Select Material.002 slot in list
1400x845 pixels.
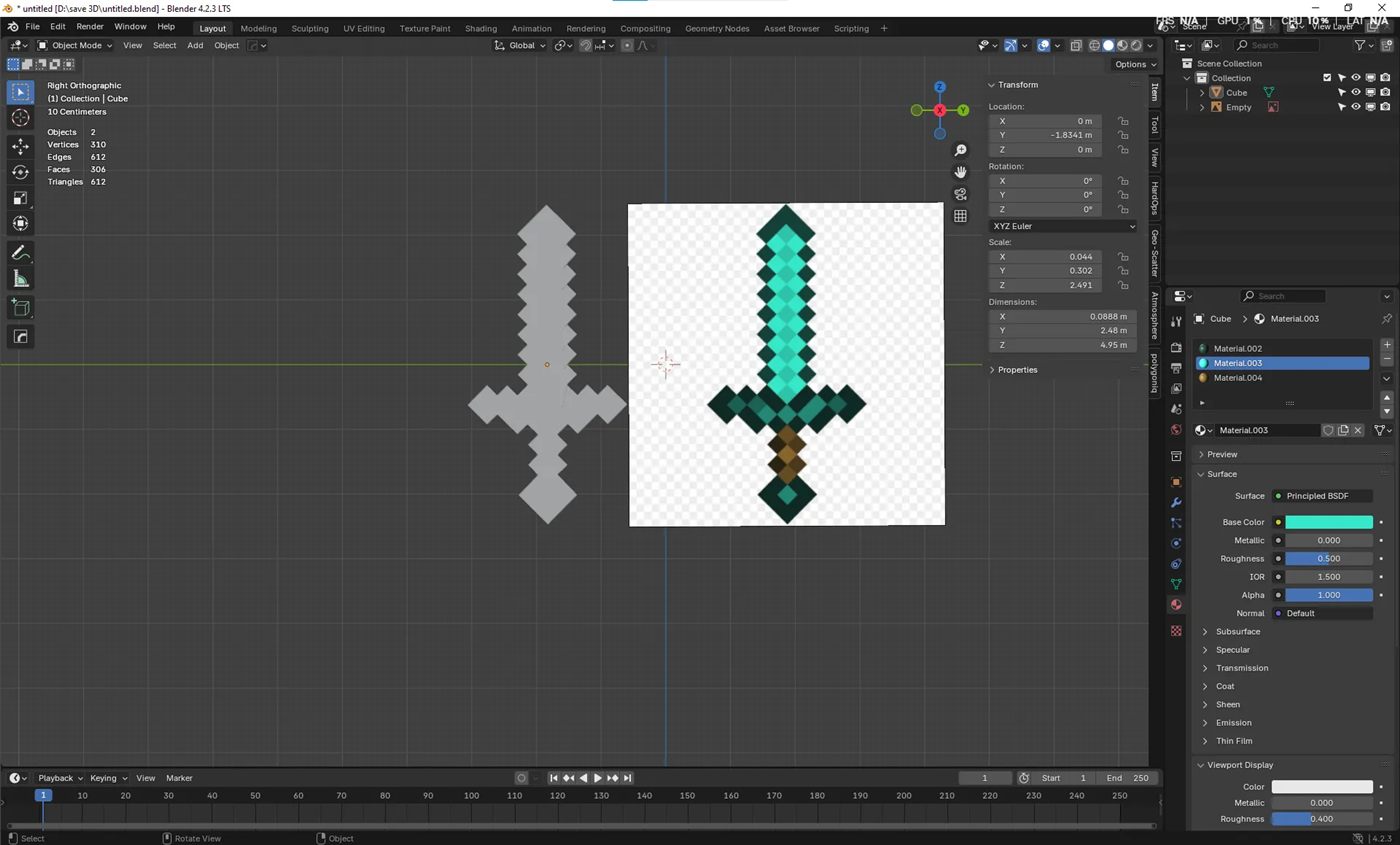click(1282, 349)
